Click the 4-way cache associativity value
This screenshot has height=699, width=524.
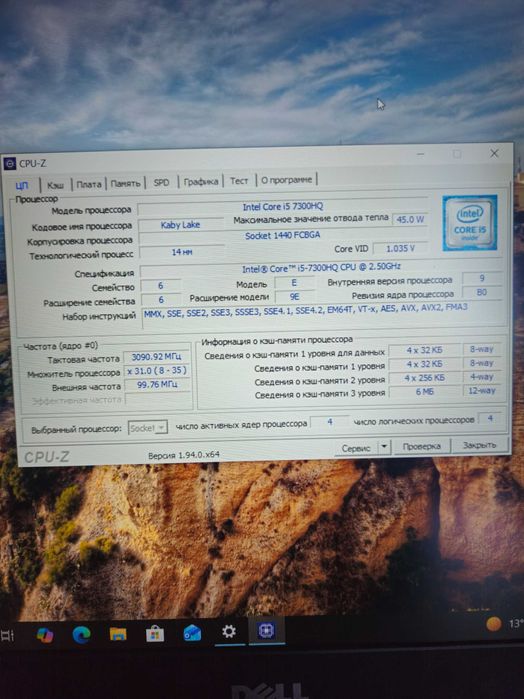[x=482, y=377]
